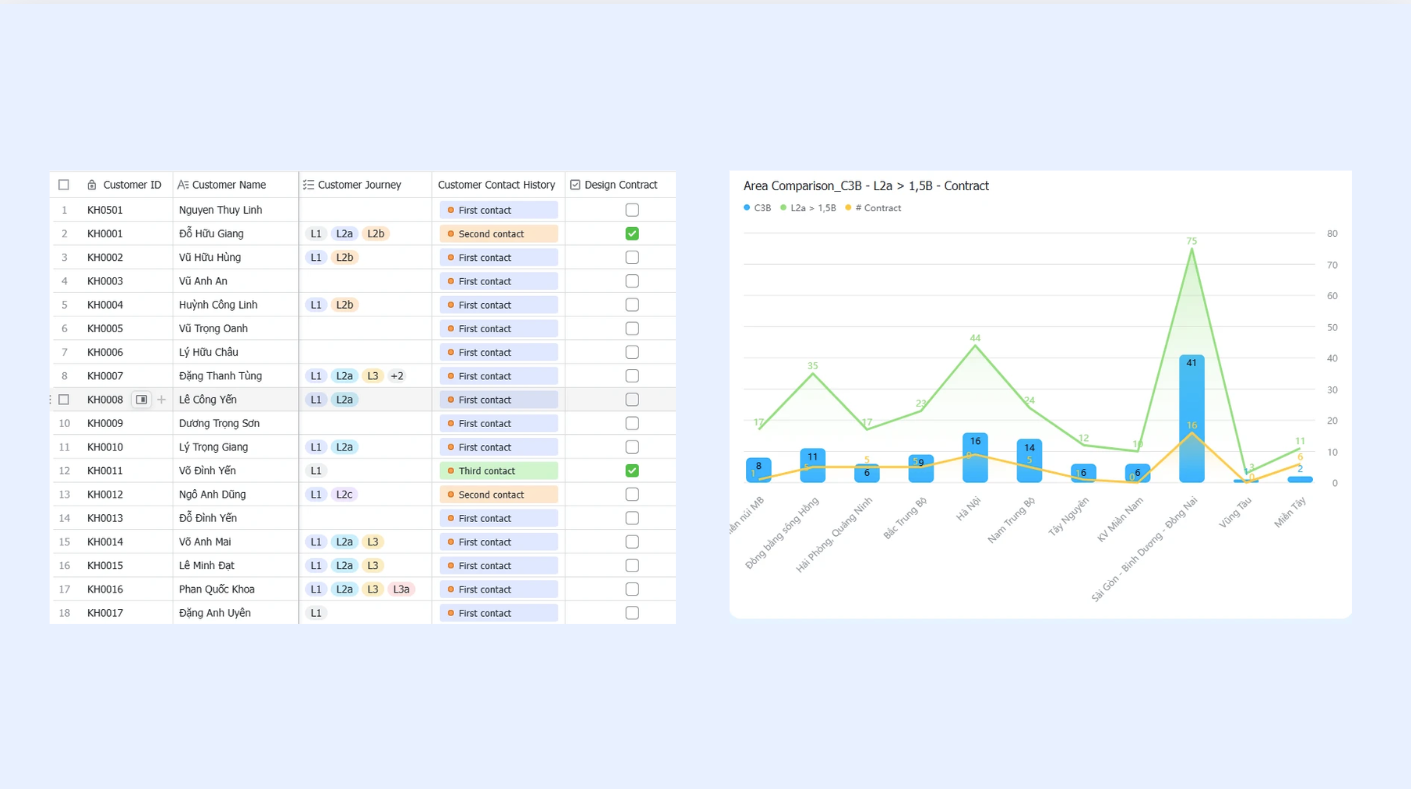The height and width of the screenshot is (789, 1411).
Task: Click the Customer Name column header
Action: (x=229, y=185)
